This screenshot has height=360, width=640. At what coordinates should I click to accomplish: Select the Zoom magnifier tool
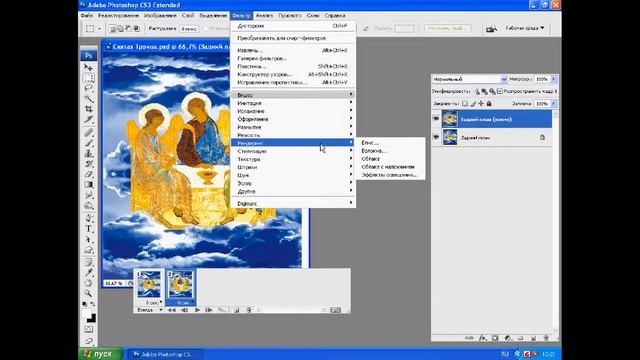[89, 293]
